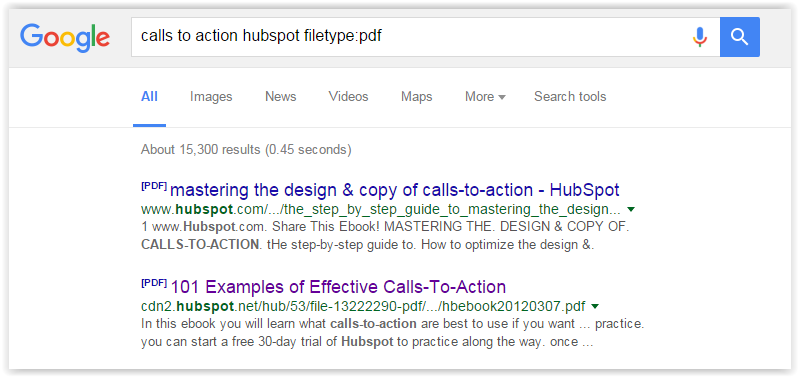This screenshot has width=799, height=377.
Task: Click the blue magnifier search button
Action: pos(740,37)
